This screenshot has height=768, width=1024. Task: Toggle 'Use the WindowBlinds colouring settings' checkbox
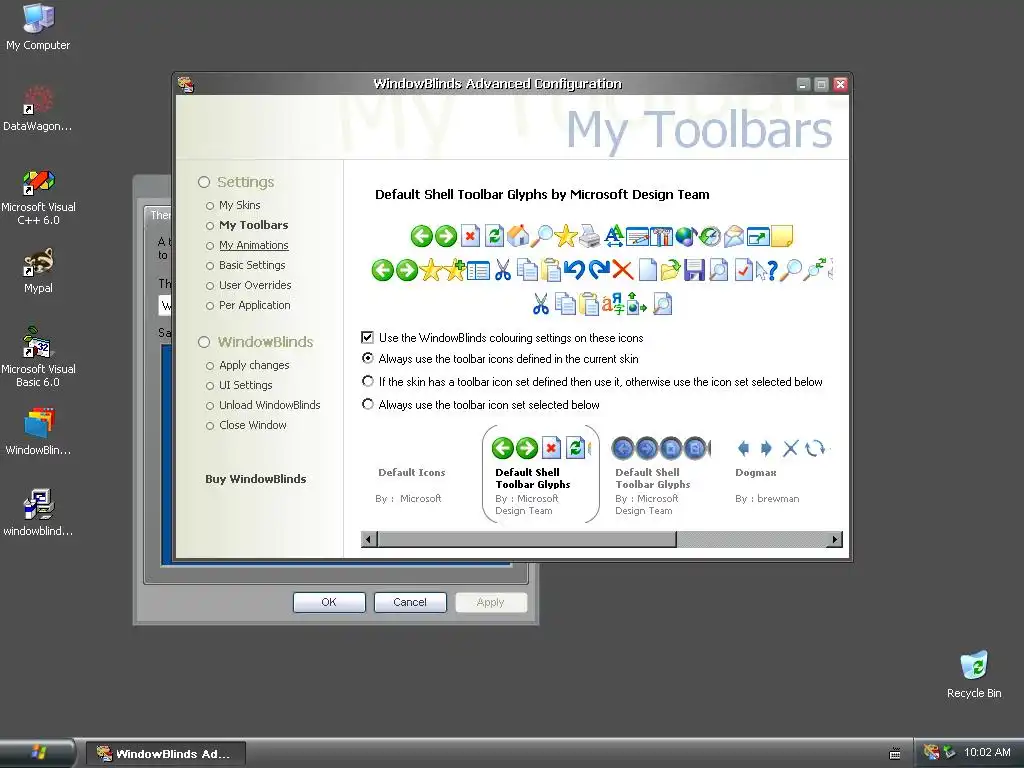[368, 338]
